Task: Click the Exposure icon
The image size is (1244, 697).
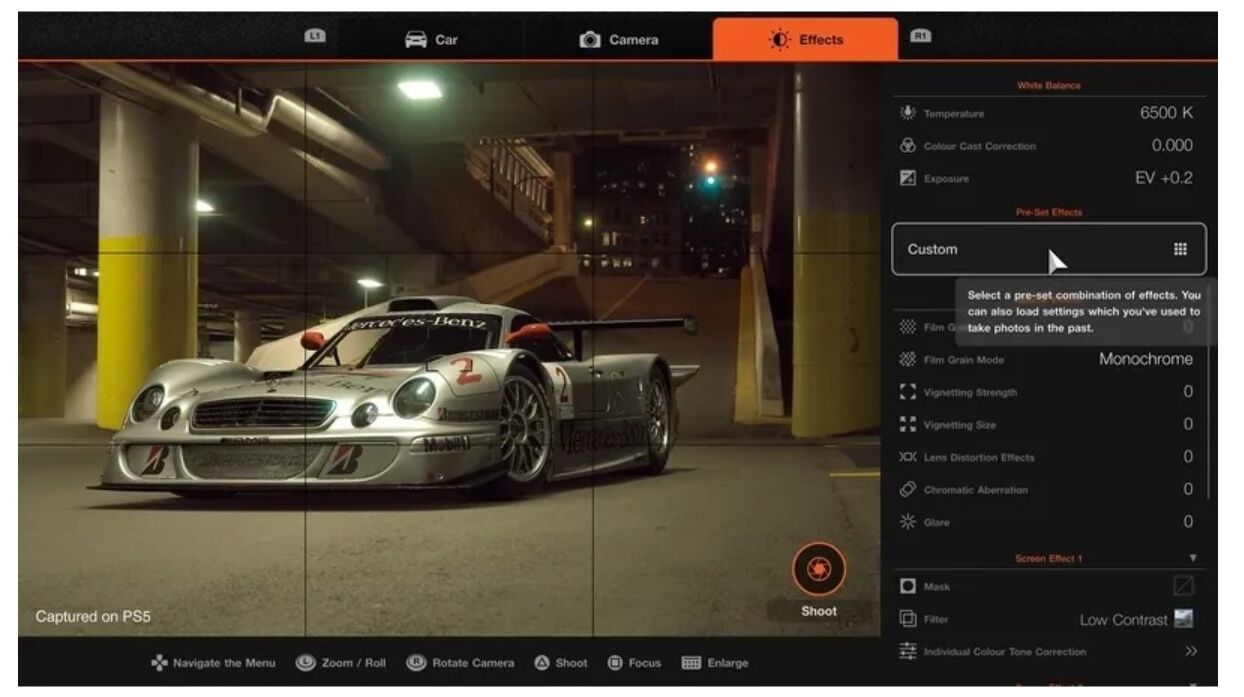Action: [908, 178]
